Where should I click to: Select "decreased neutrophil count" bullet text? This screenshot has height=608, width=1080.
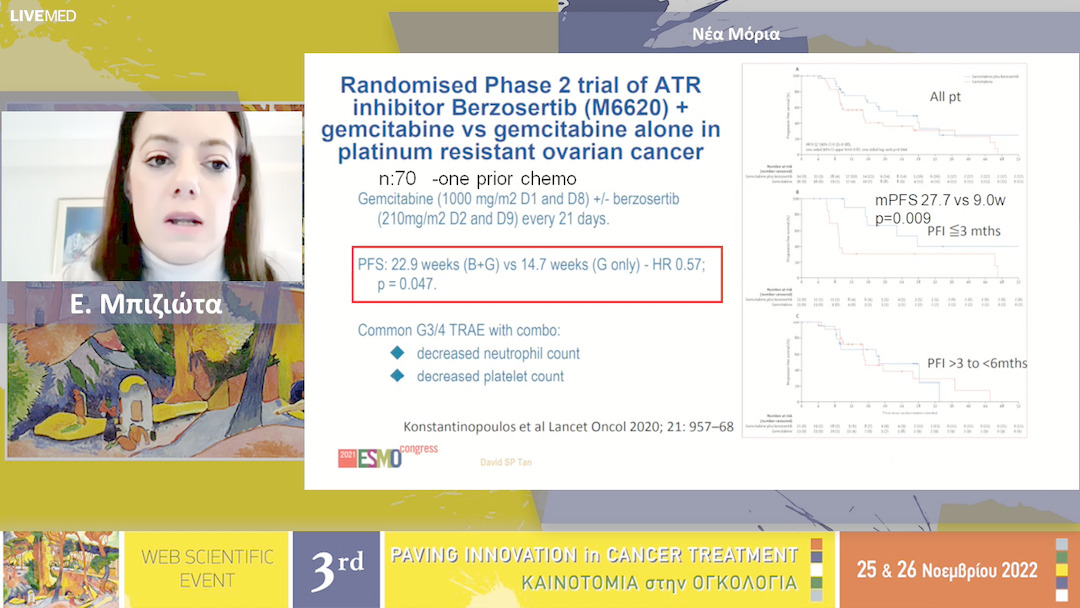click(498, 354)
